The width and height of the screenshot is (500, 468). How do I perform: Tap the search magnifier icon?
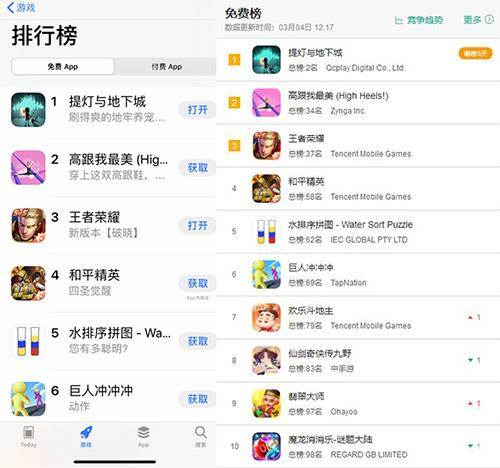tap(201, 433)
